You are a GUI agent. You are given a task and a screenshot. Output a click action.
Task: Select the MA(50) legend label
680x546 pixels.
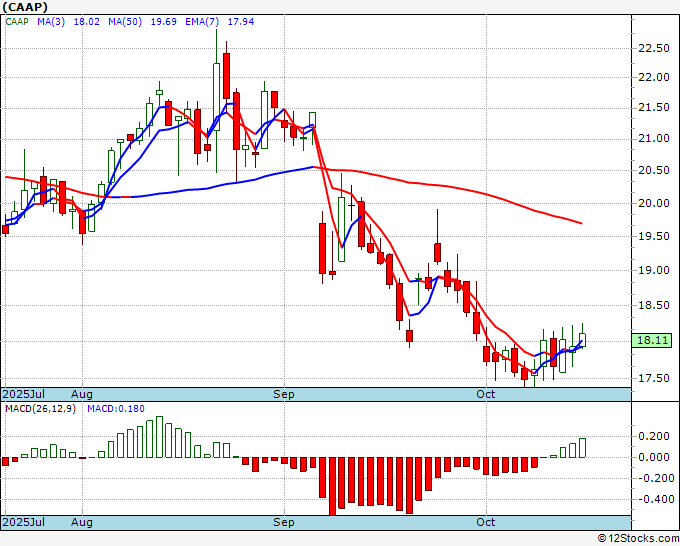125,22
